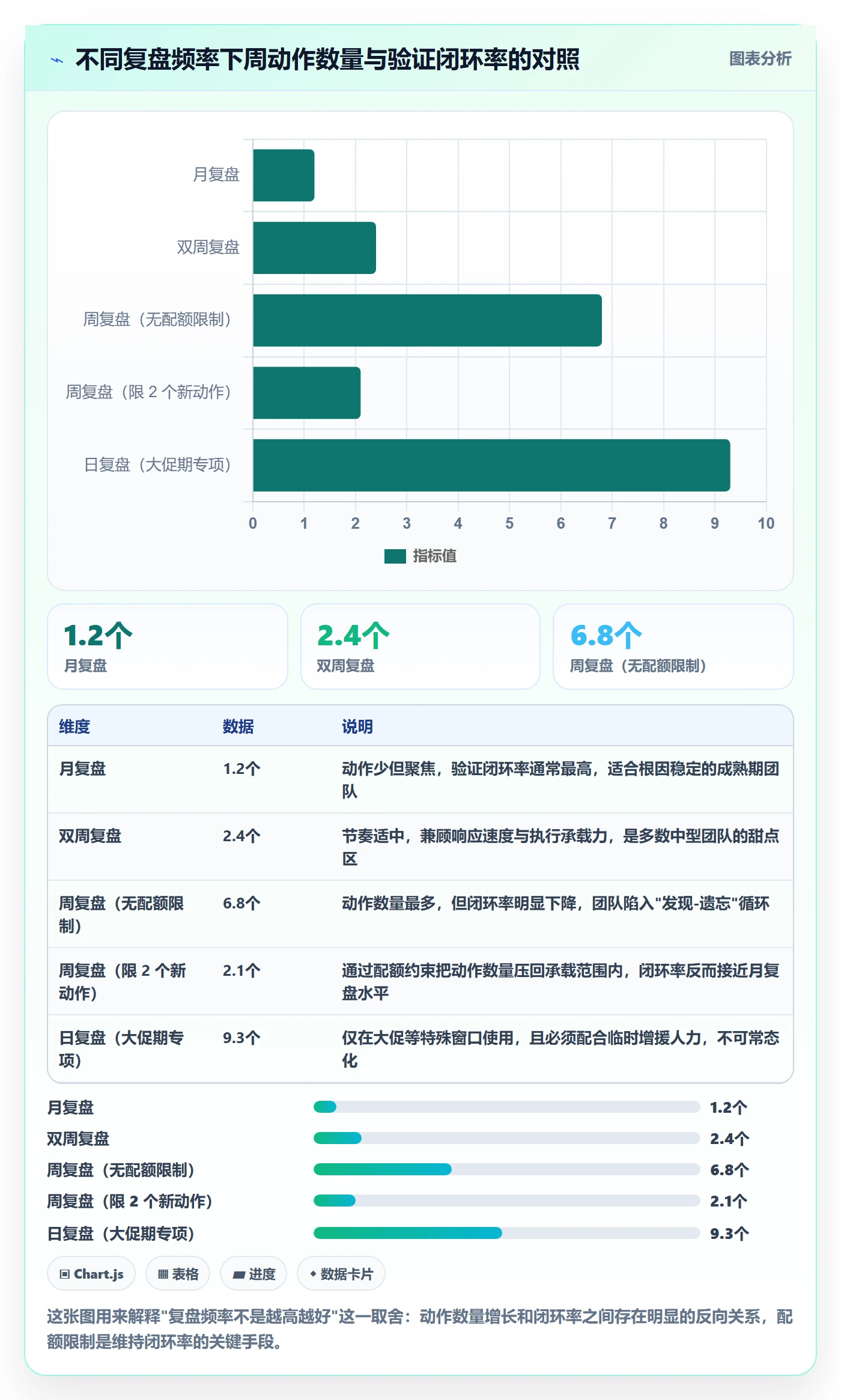Toggle the 指标值 legend color swatch

395,556
